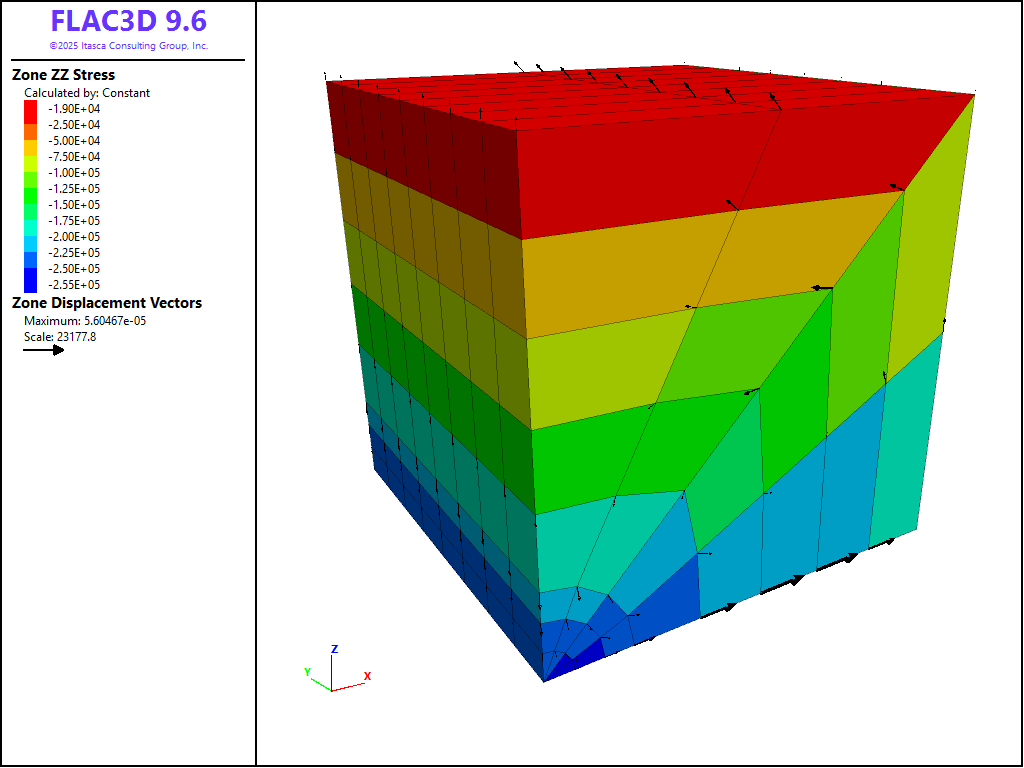Click the Maximum: 5.60467e-05 text
The width and height of the screenshot is (1024, 768).
pos(85,321)
